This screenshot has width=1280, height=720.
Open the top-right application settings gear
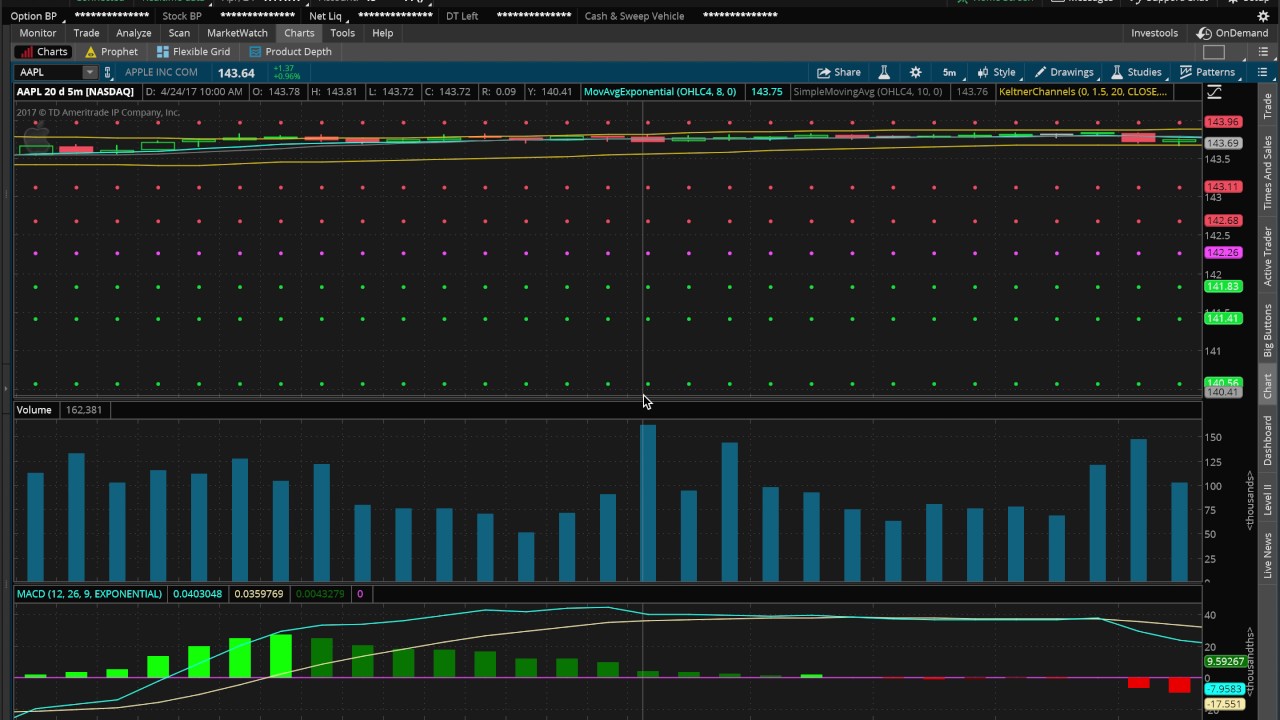coord(1263,16)
